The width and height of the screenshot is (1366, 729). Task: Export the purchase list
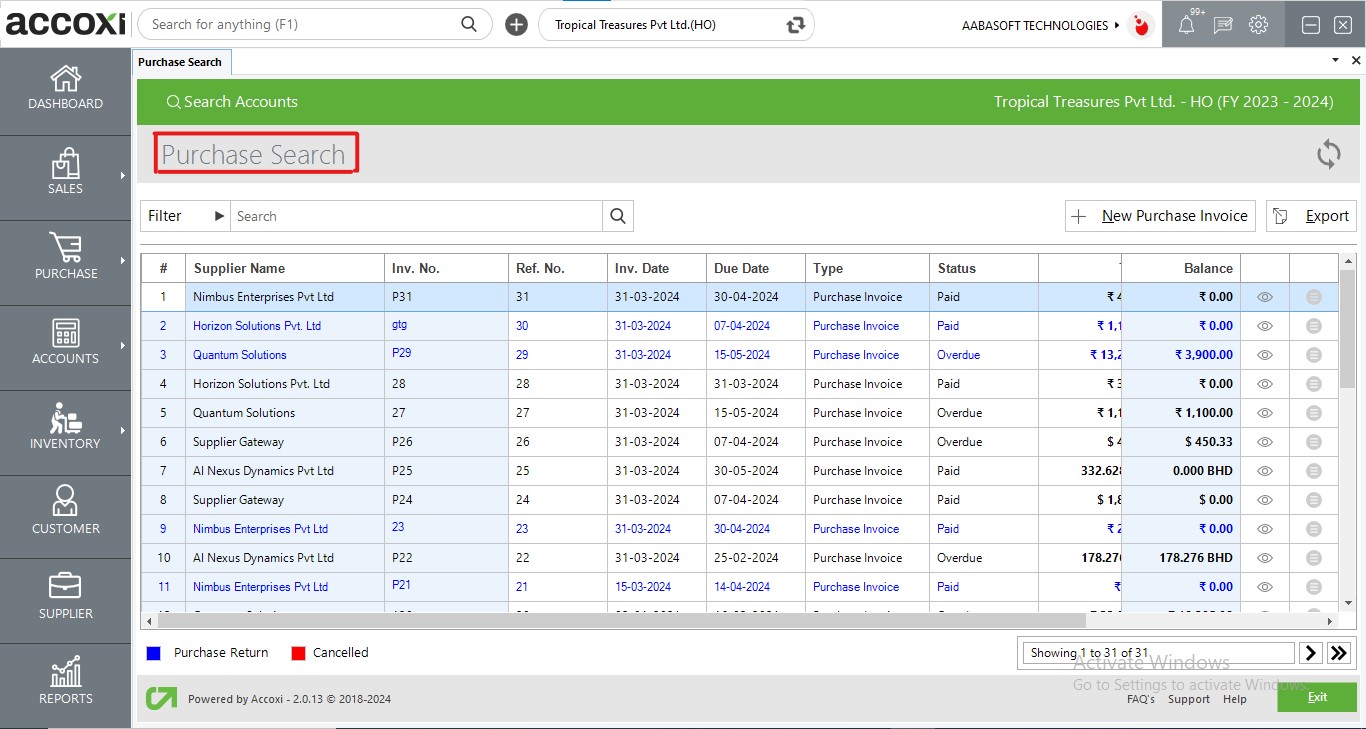(1311, 215)
